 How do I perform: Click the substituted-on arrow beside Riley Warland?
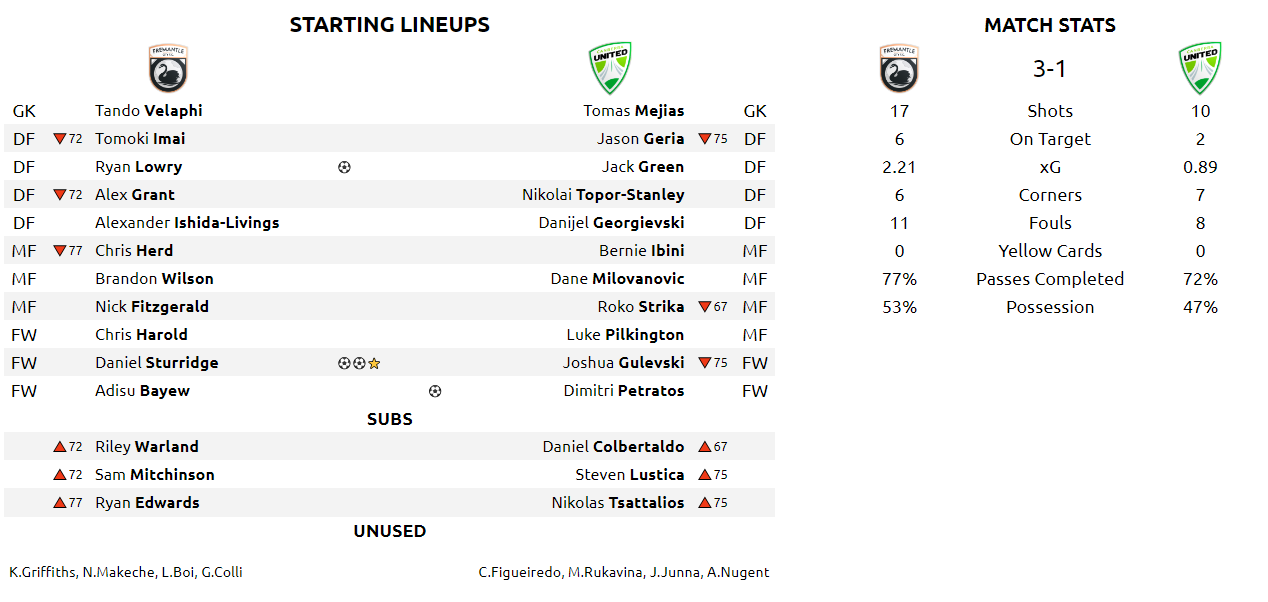tap(60, 447)
